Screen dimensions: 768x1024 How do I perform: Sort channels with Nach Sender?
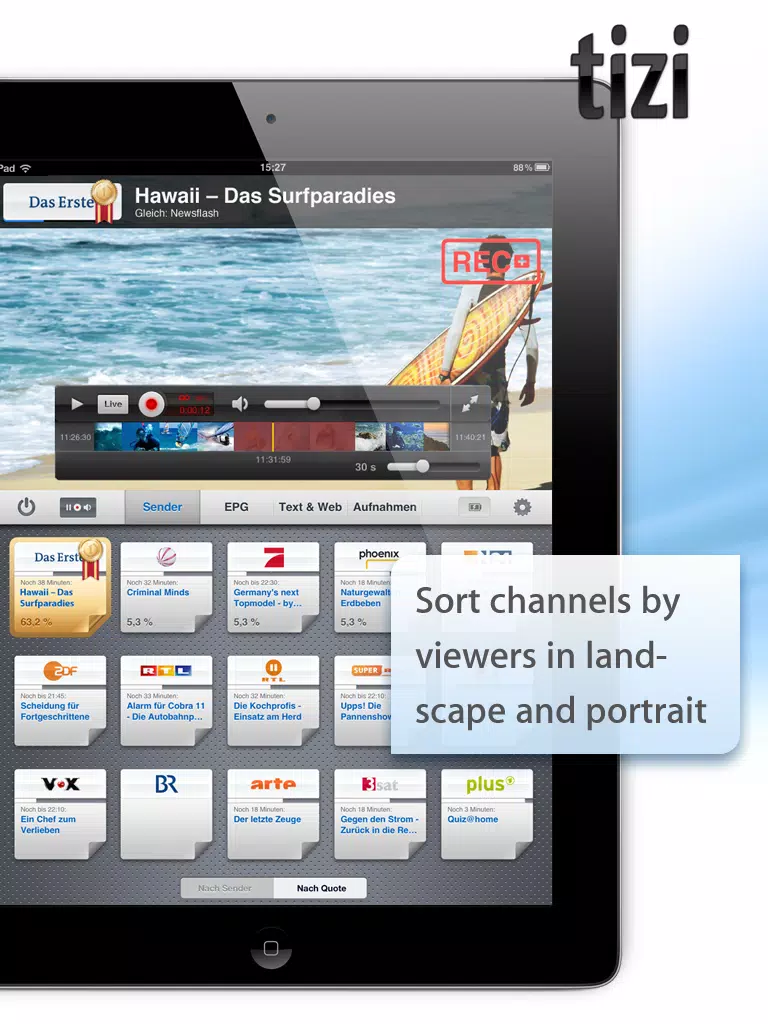227,888
